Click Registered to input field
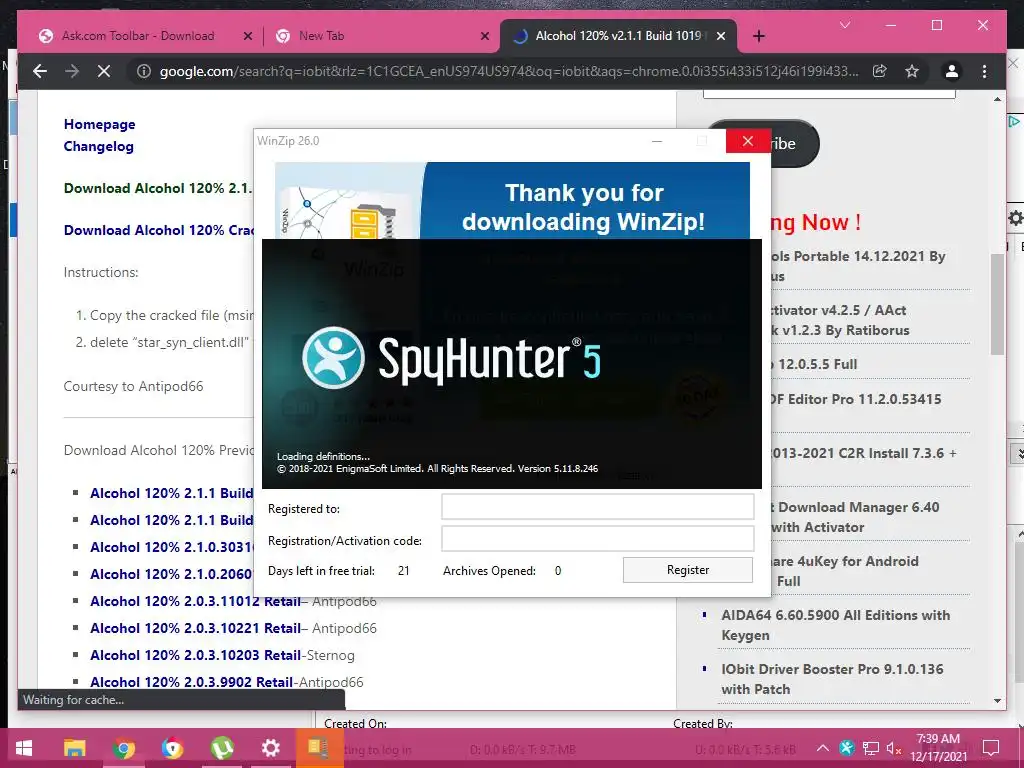This screenshot has width=1024, height=768. pos(598,507)
